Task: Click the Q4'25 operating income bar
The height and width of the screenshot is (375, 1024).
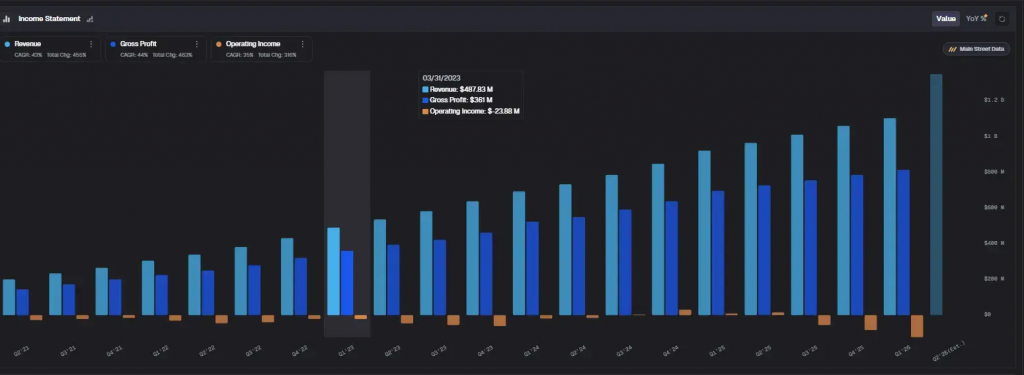Action: pos(871,322)
